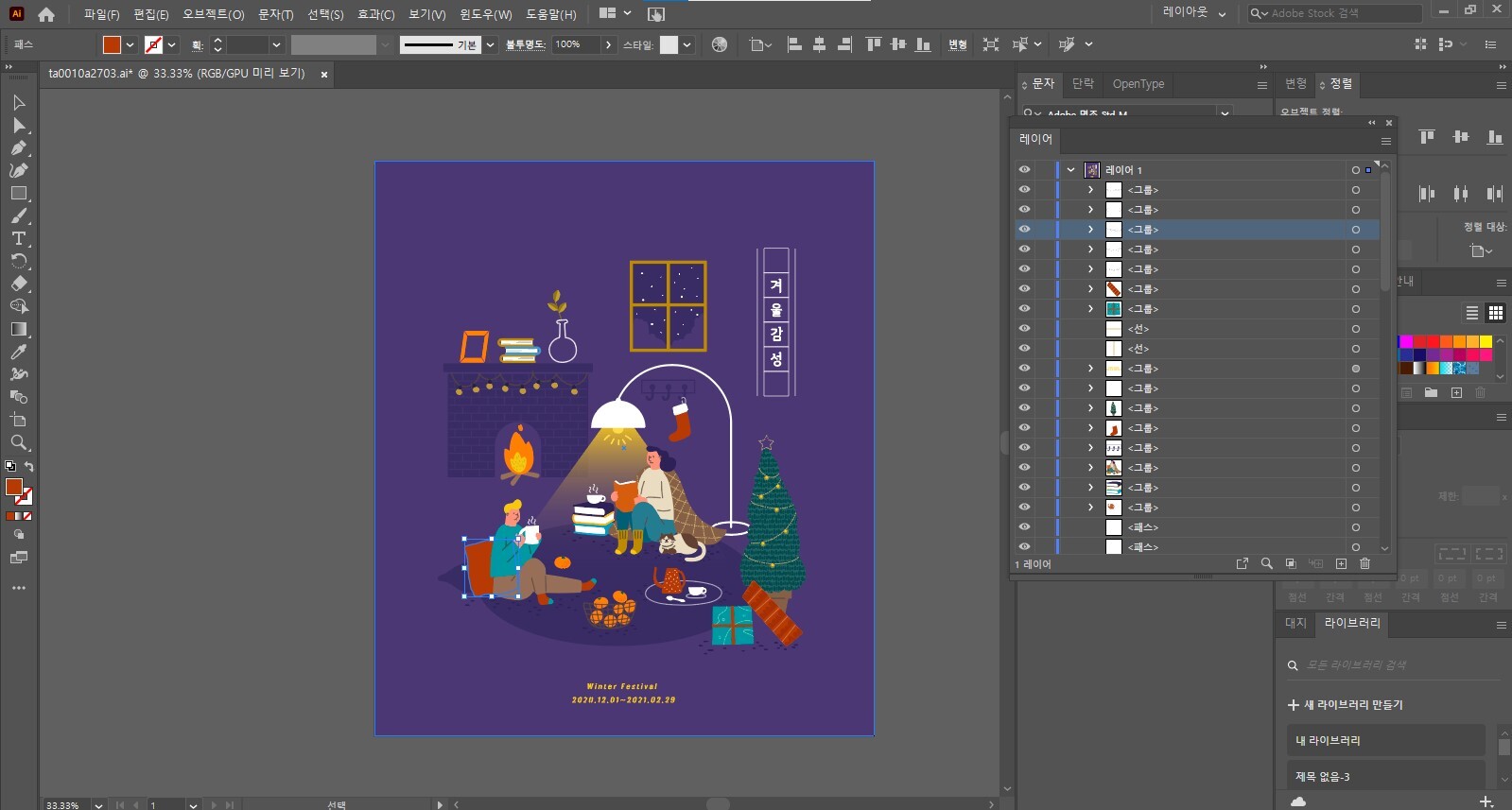Collapse the 레이어 1 layer tree
The height and width of the screenshot is (810, 1512).
[x=1070, y=170]
